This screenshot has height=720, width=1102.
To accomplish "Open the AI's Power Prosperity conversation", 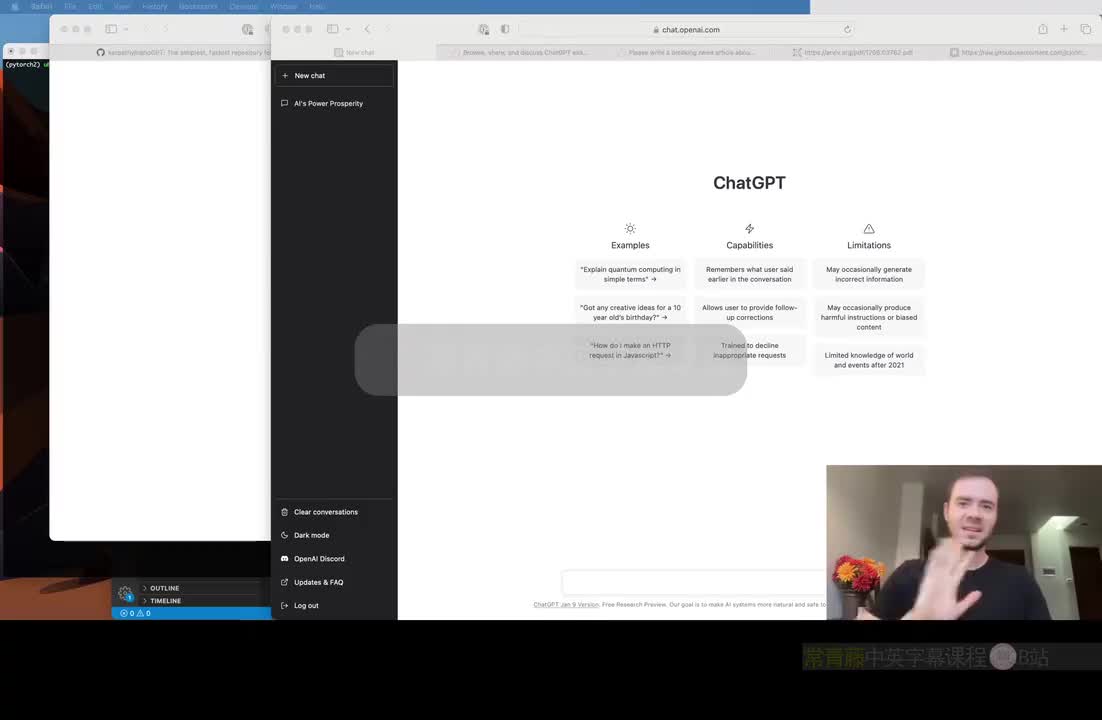I will (334, 103).
